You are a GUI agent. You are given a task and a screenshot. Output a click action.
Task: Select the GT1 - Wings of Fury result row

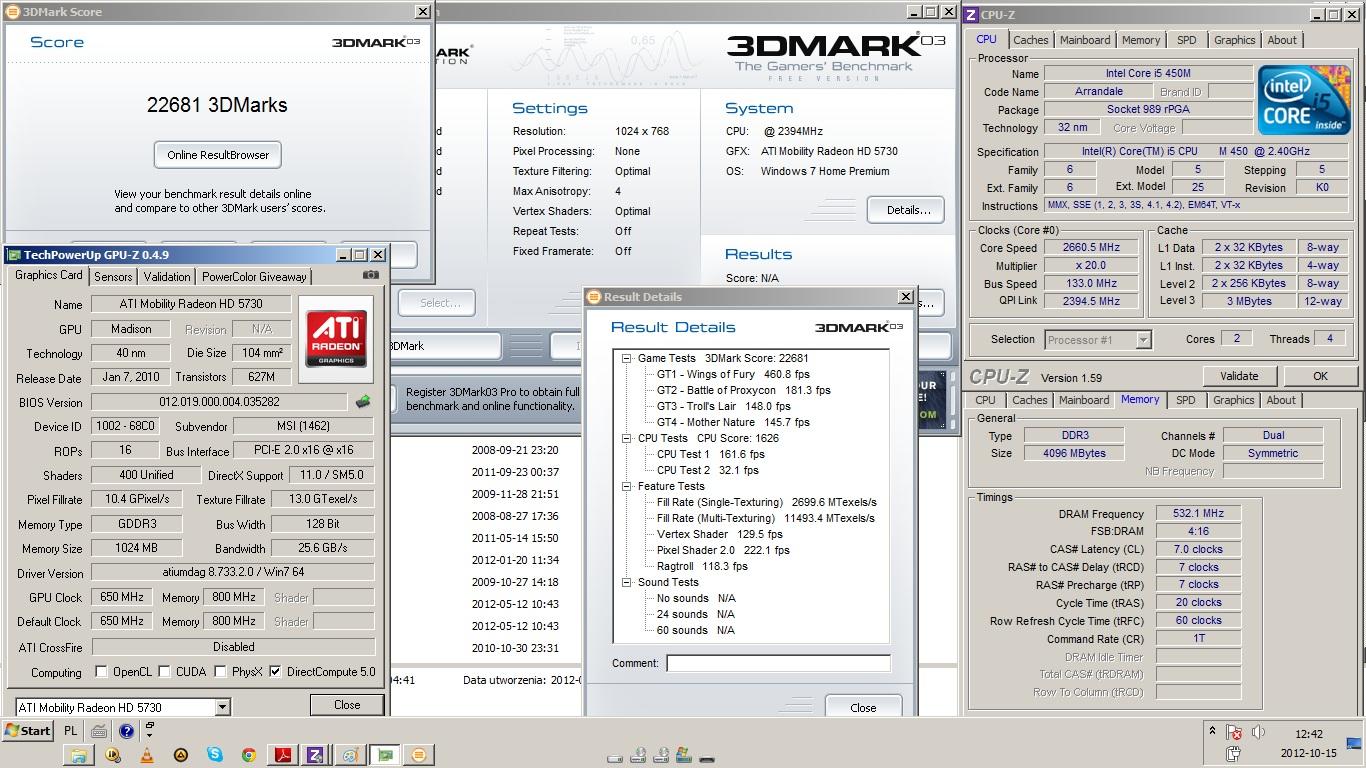[x=733, y=374]
